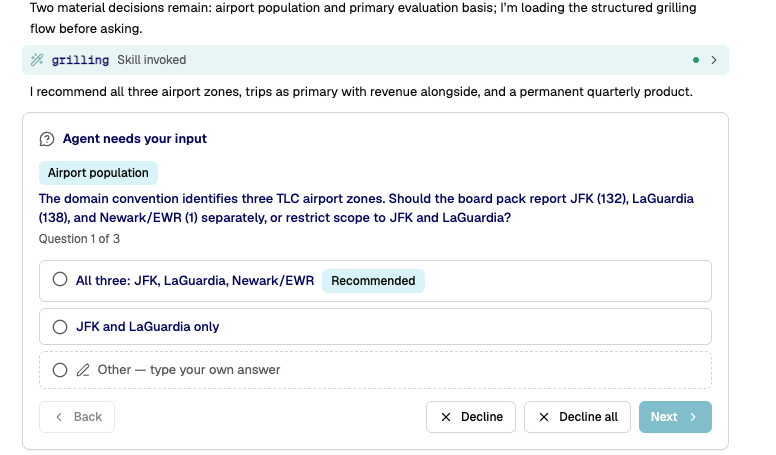This screenshot has width=776, height=455.
Task: Click the Question 1 of 3 progress text
Action: pos(79,239)
